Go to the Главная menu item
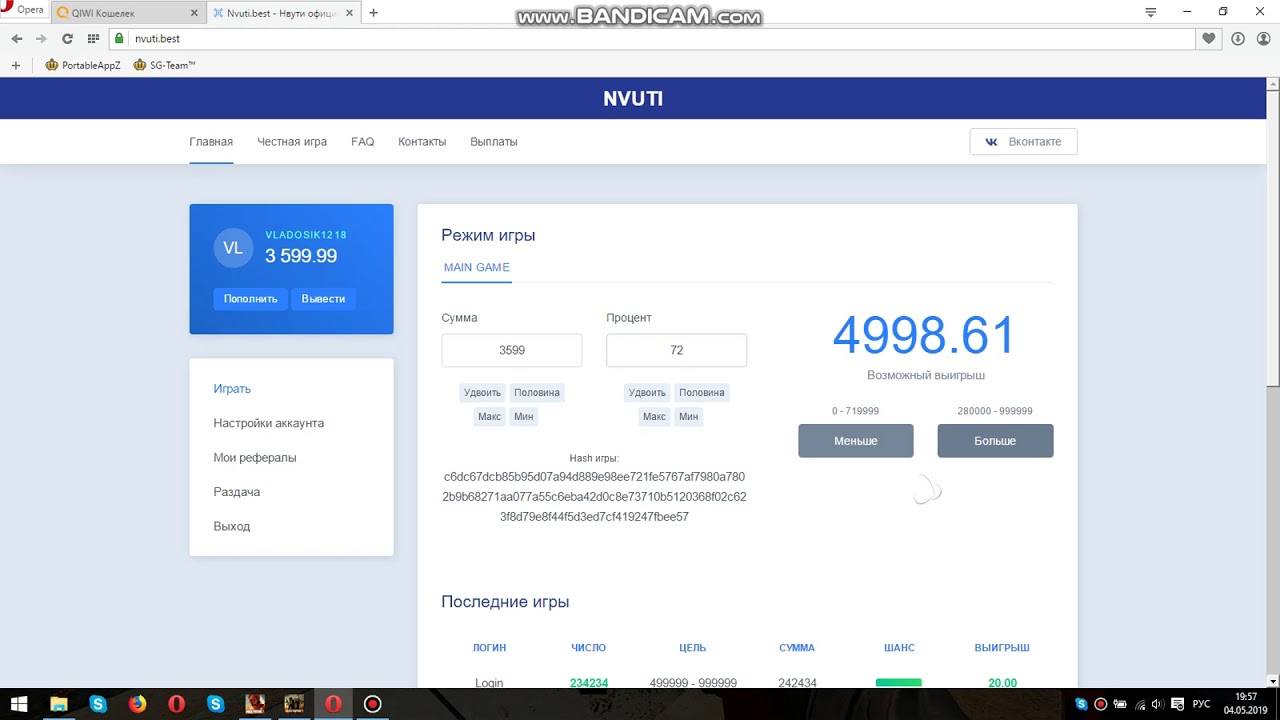1280x720 pixels. coord(211,142)
